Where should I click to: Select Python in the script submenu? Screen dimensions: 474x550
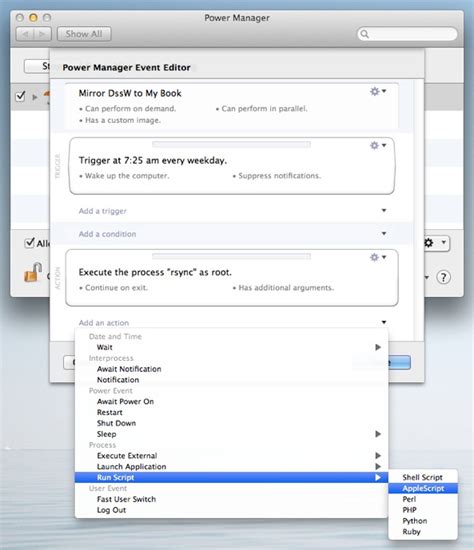click(x=415, y=521)
